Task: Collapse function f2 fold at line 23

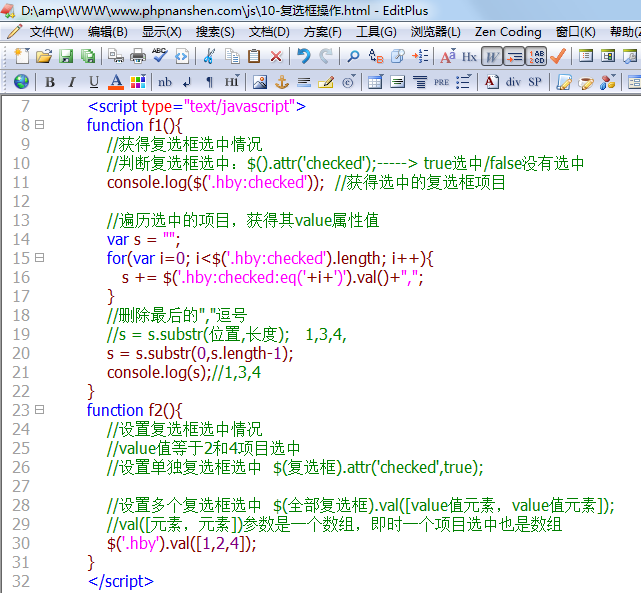Action: coord(40,410)
